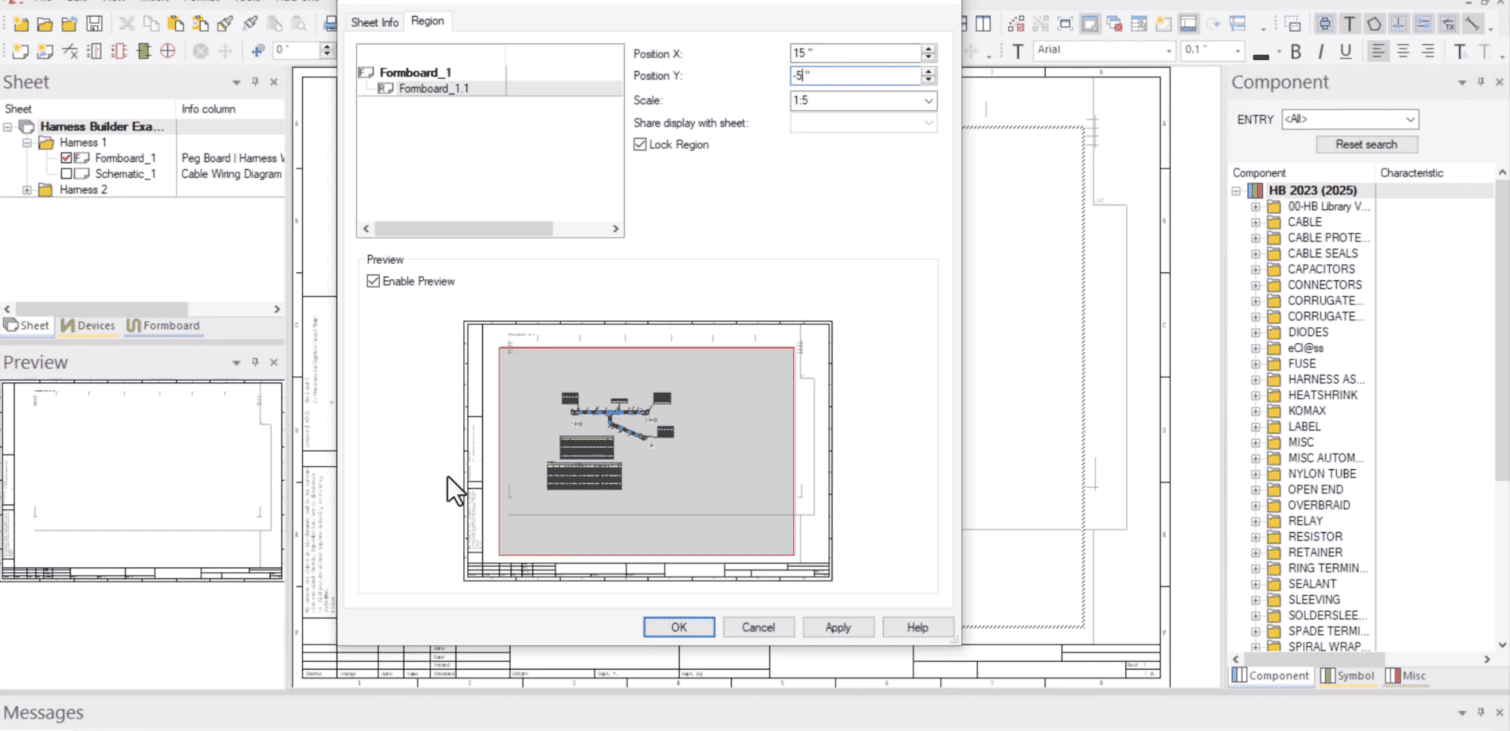Open the Symbol tab in Component panel
Viewport: 1510px width, 731px height.
(x=1347, y=676)
